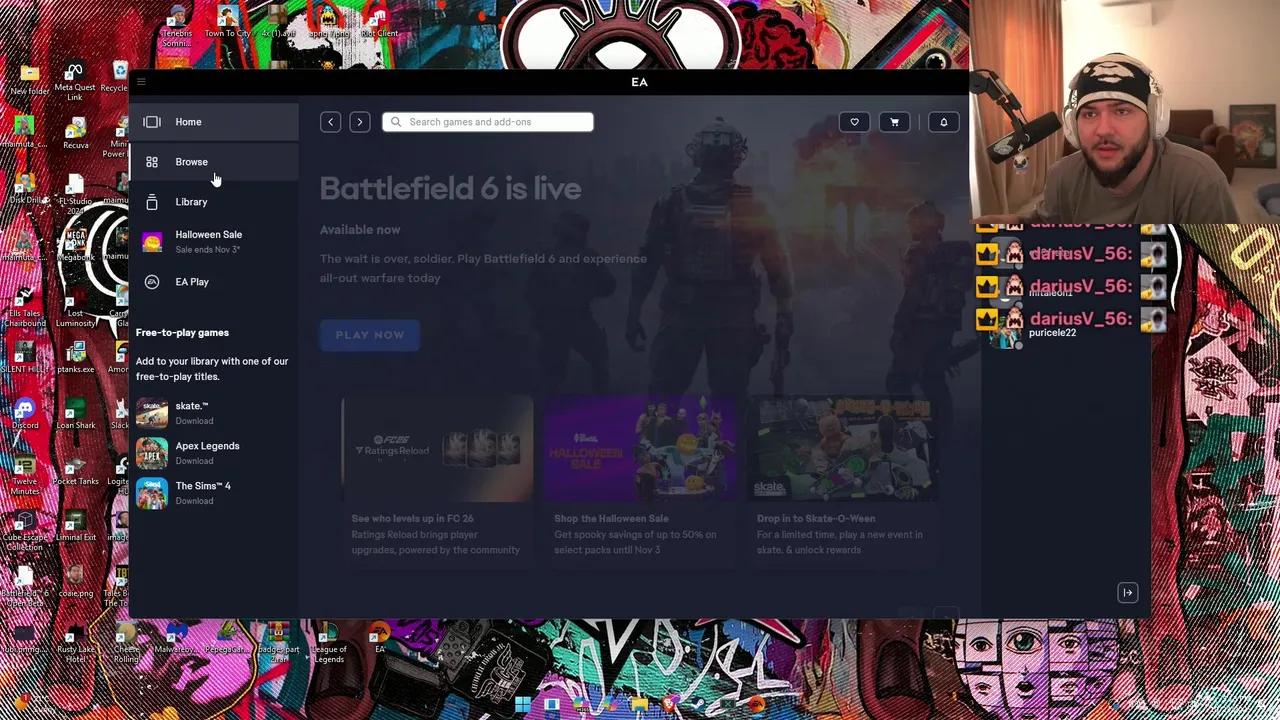Viewport: 1280px width, 720px height.
Task: Open the Riot Client desktop shortcut
Action: [x=378, y=22]
